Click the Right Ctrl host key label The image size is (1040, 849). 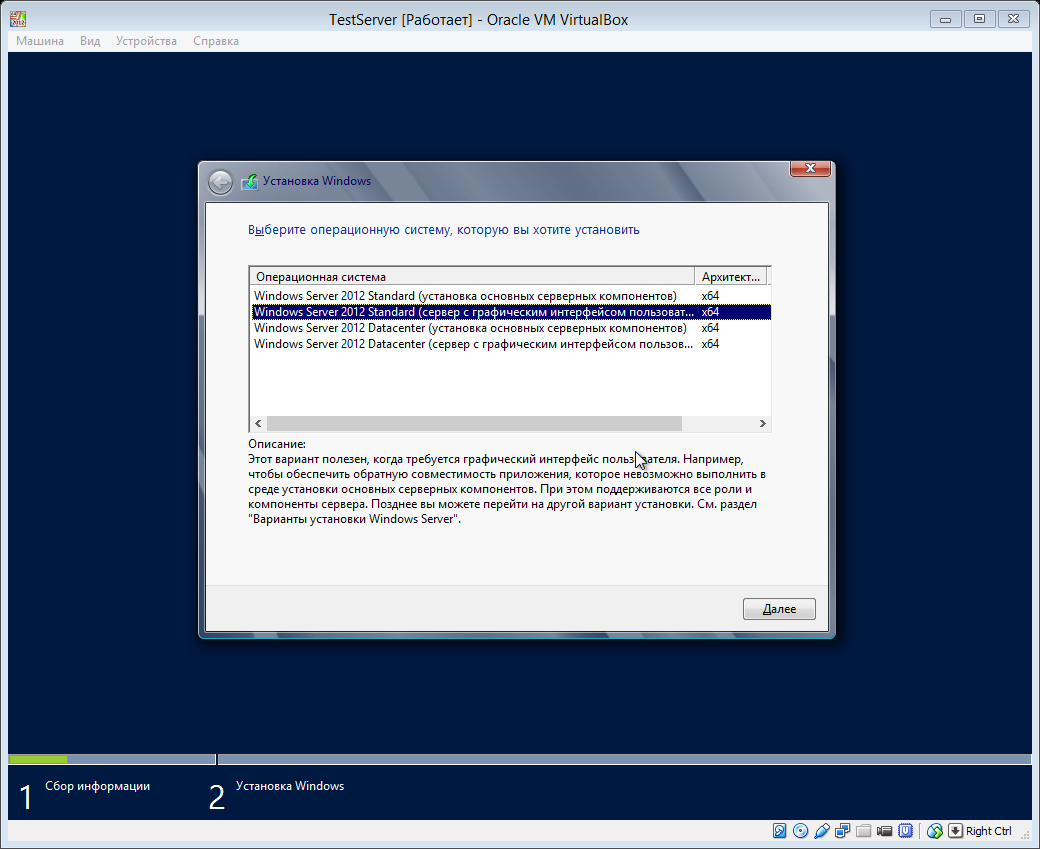(x=988, y=831)
